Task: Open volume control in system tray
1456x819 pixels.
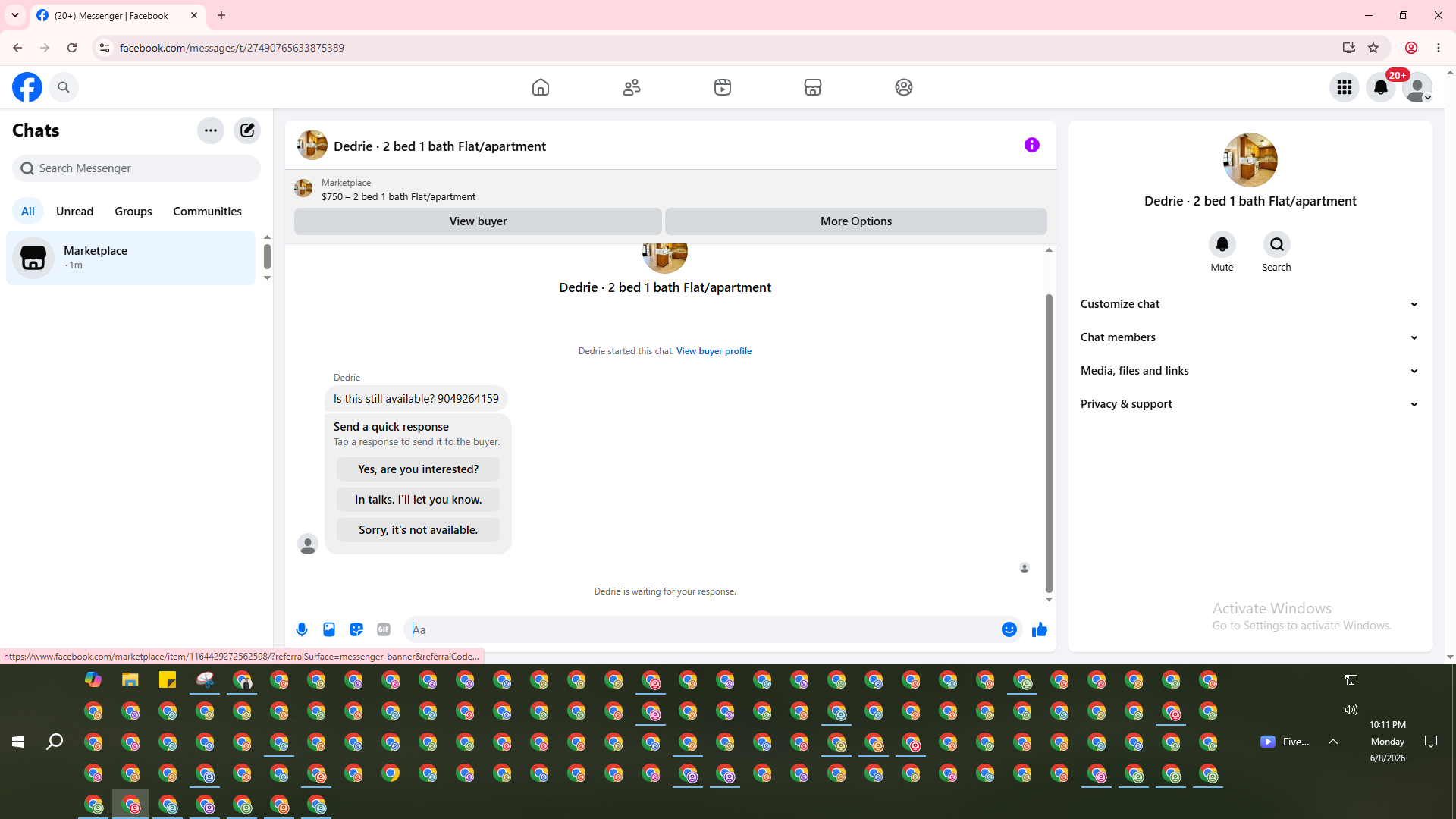Action: (x=1351, y=710)
